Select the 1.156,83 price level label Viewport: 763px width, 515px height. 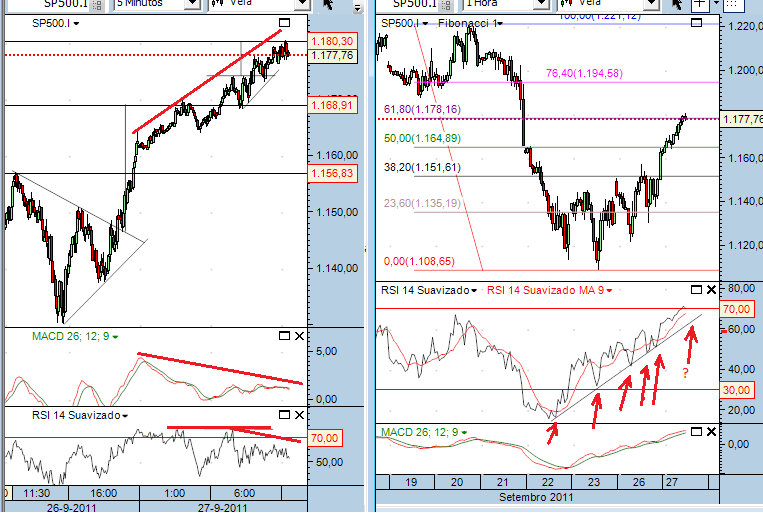click(332, 173)
